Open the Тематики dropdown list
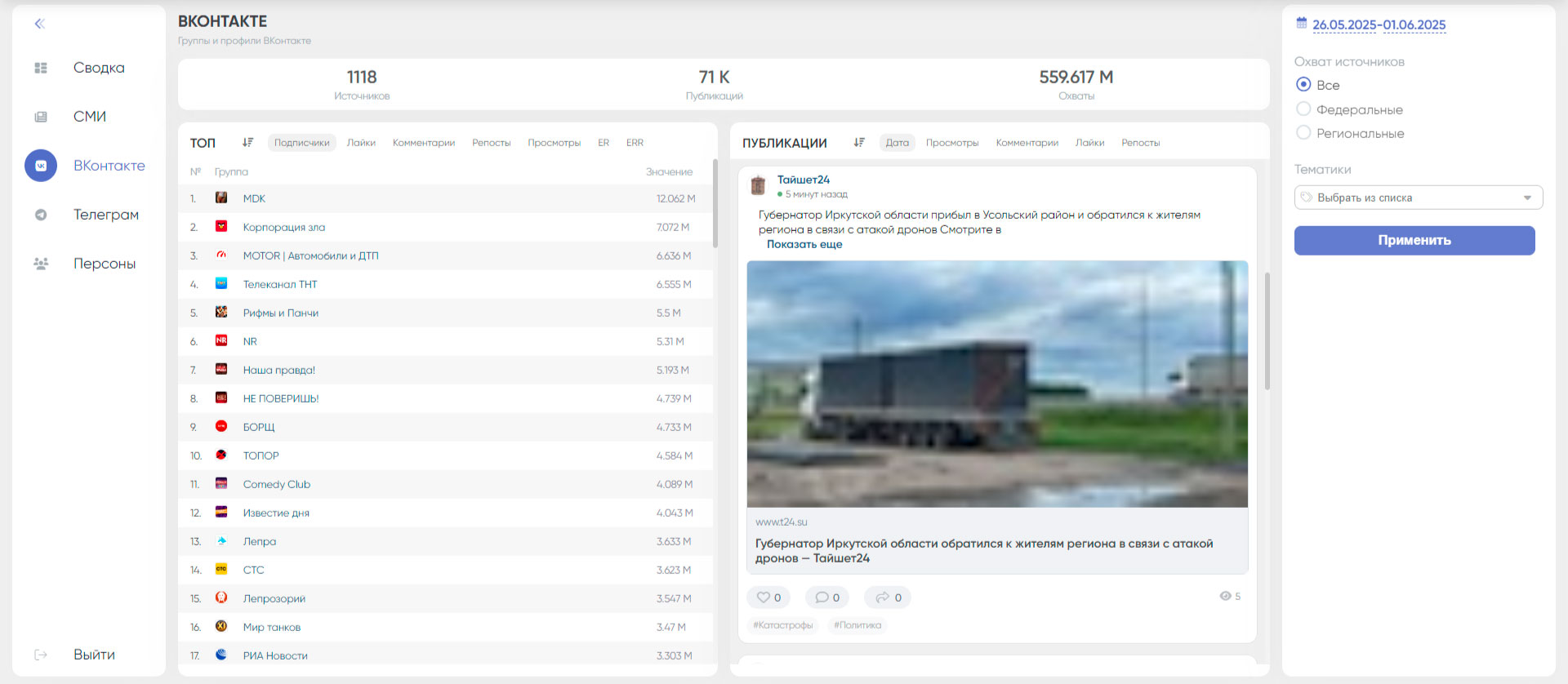Viewport: 1568px width, 684px height. [1418, 198]
